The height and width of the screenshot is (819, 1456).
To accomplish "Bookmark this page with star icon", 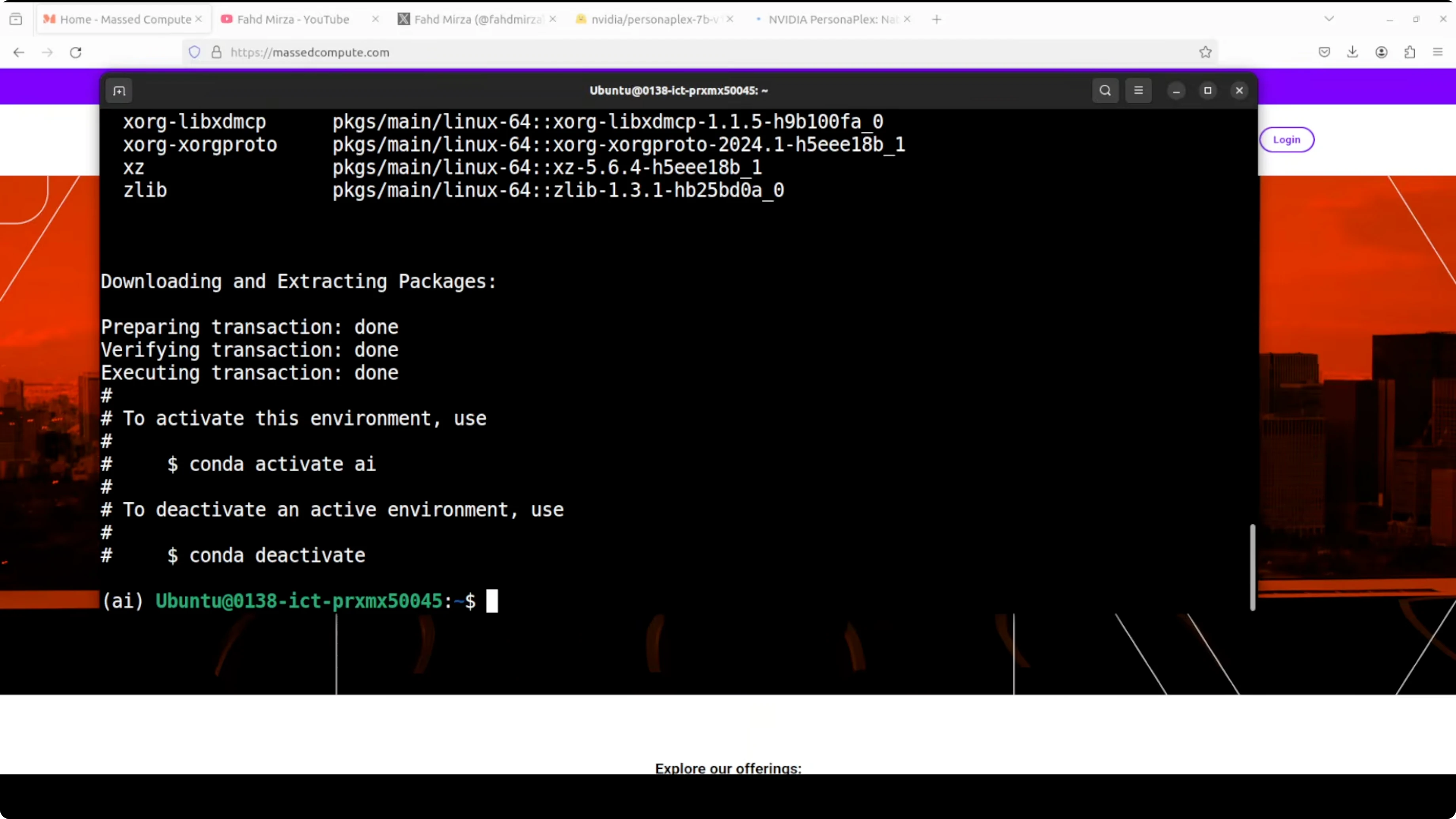I will (x=1205, y=52).
